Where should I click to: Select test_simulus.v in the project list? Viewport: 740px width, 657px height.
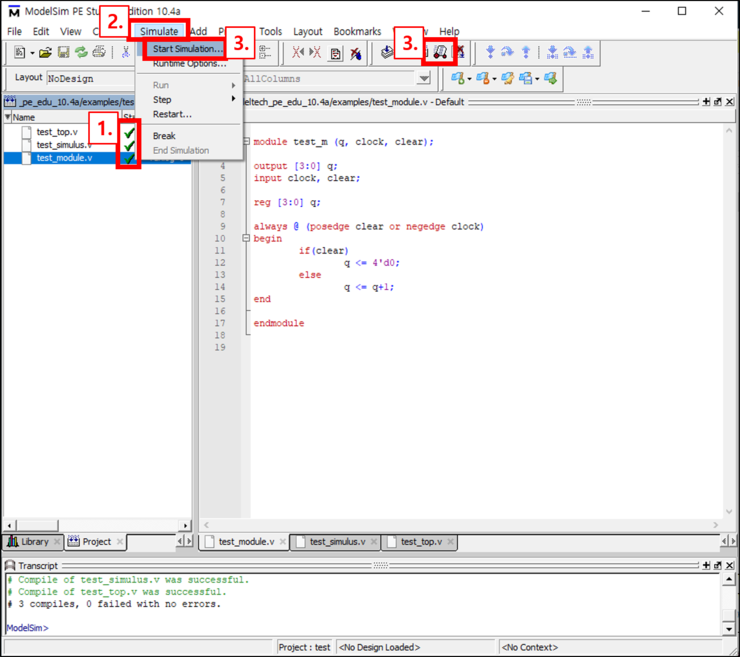pyautogui.click(x=63, y=144)
